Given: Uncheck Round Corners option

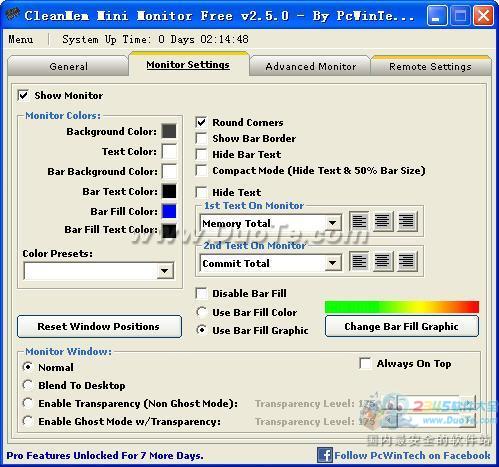Looking at the screenshot, I should 201,122.
